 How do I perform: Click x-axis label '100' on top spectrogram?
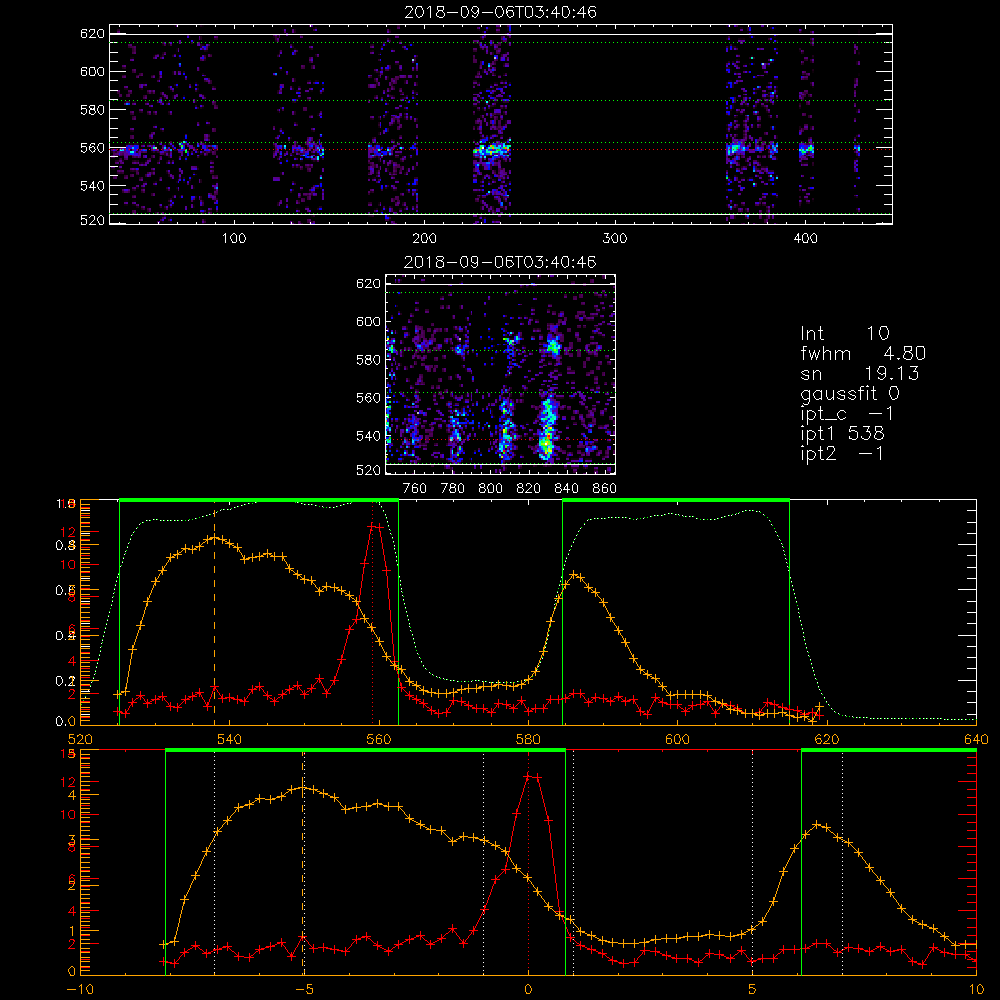coord(234,239)
